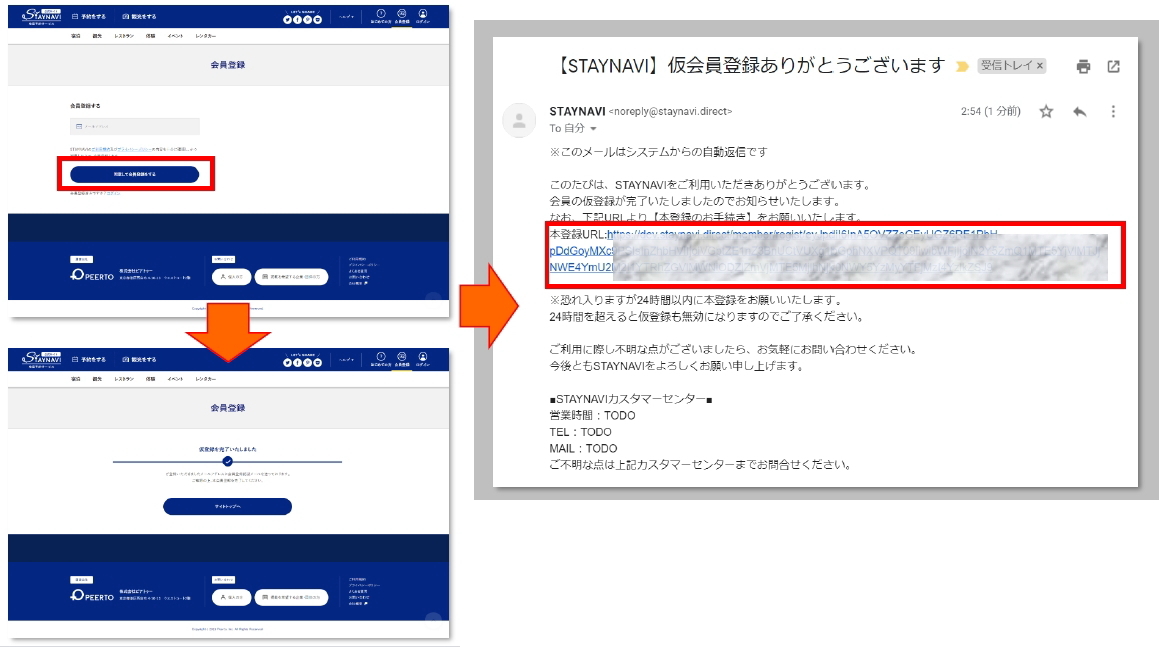Remove the 受信トレイ label with its x
This screenshot has height=647, width=1167.
pos(1040,66)
